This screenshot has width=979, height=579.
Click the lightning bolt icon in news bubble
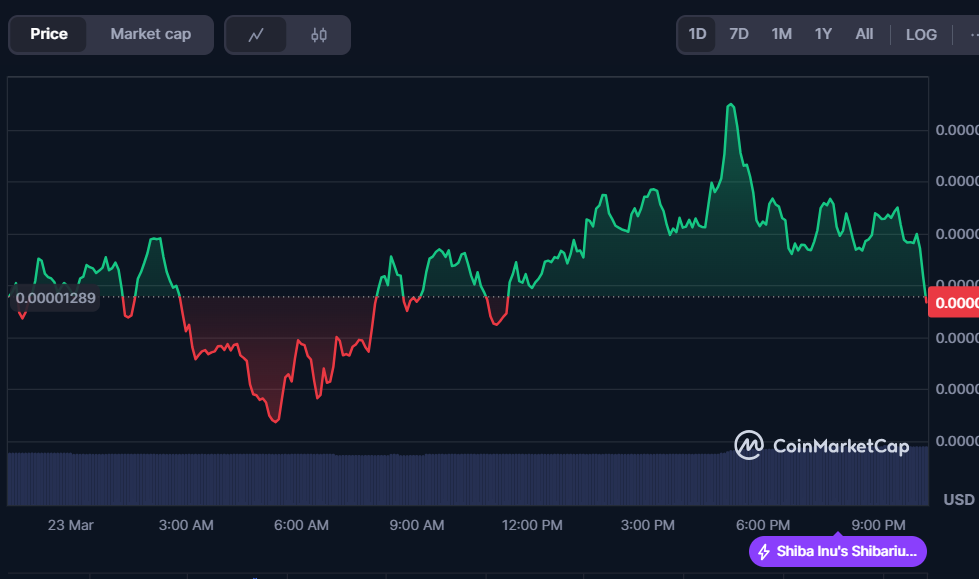[x=764, y=552]
